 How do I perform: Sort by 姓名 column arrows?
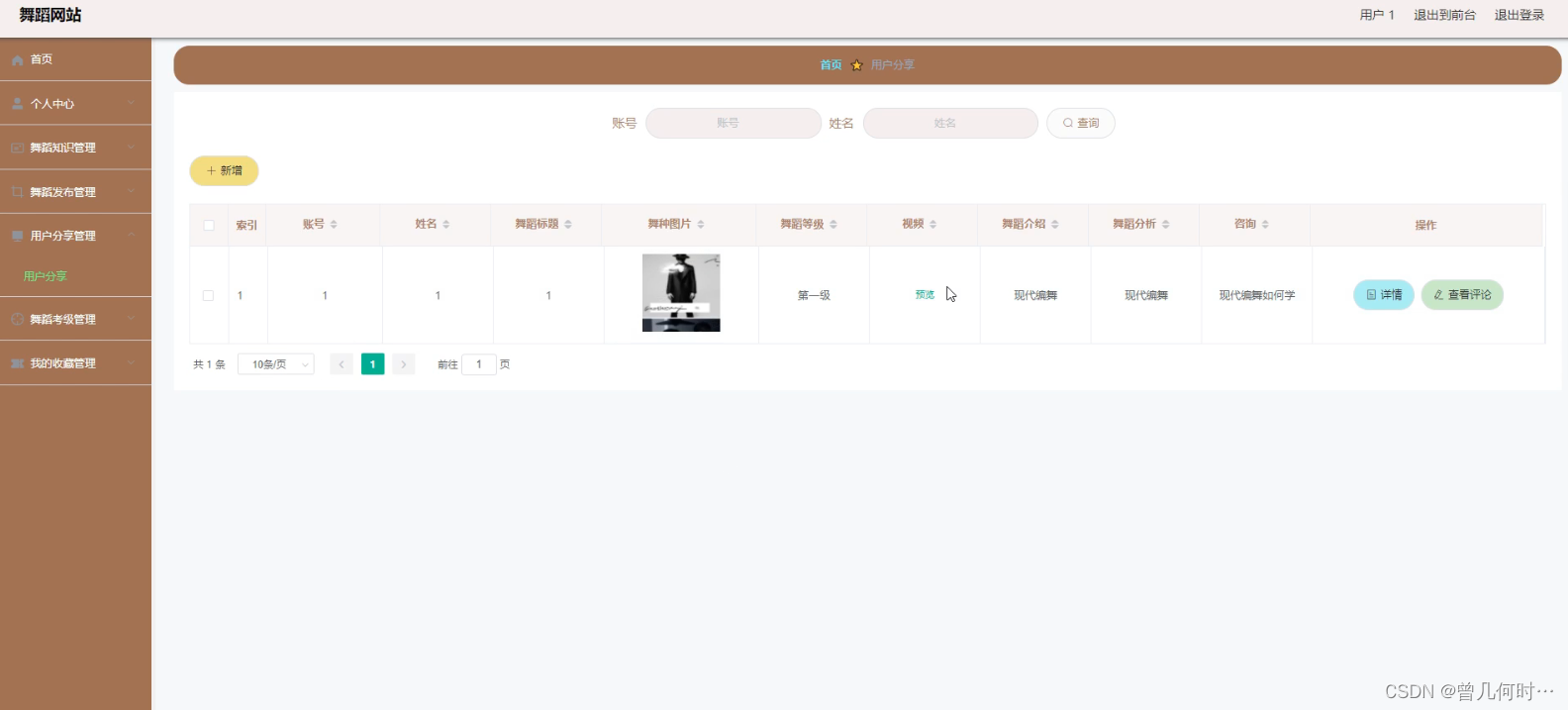click(x=446, y=225)
